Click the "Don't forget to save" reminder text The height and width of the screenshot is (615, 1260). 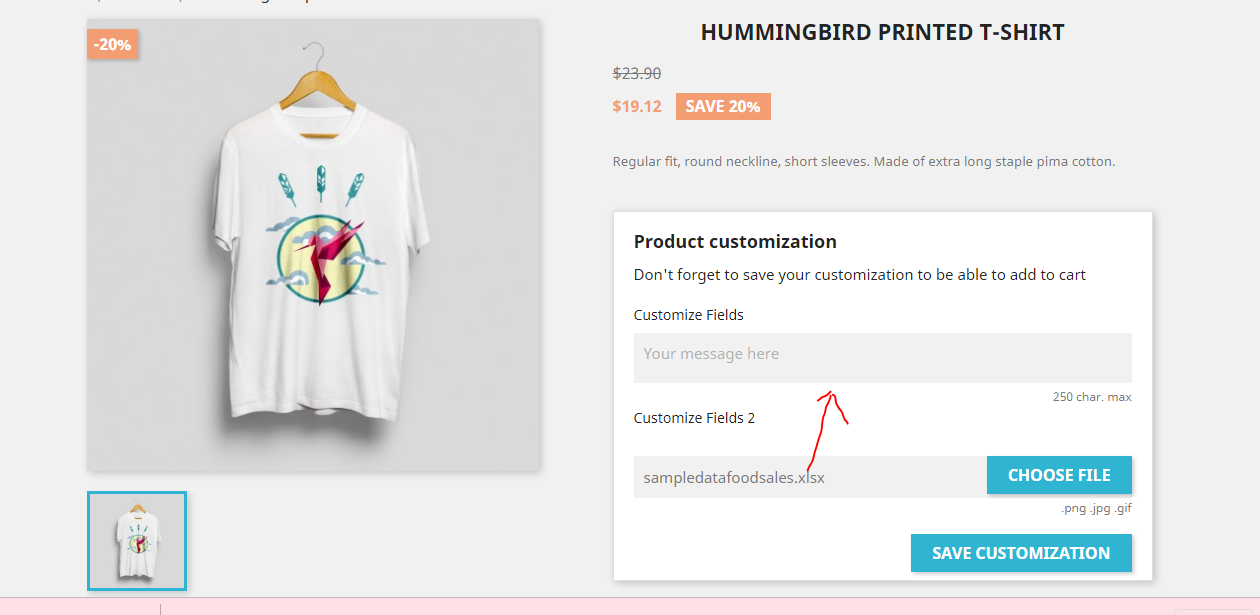(x=859, y=274)
